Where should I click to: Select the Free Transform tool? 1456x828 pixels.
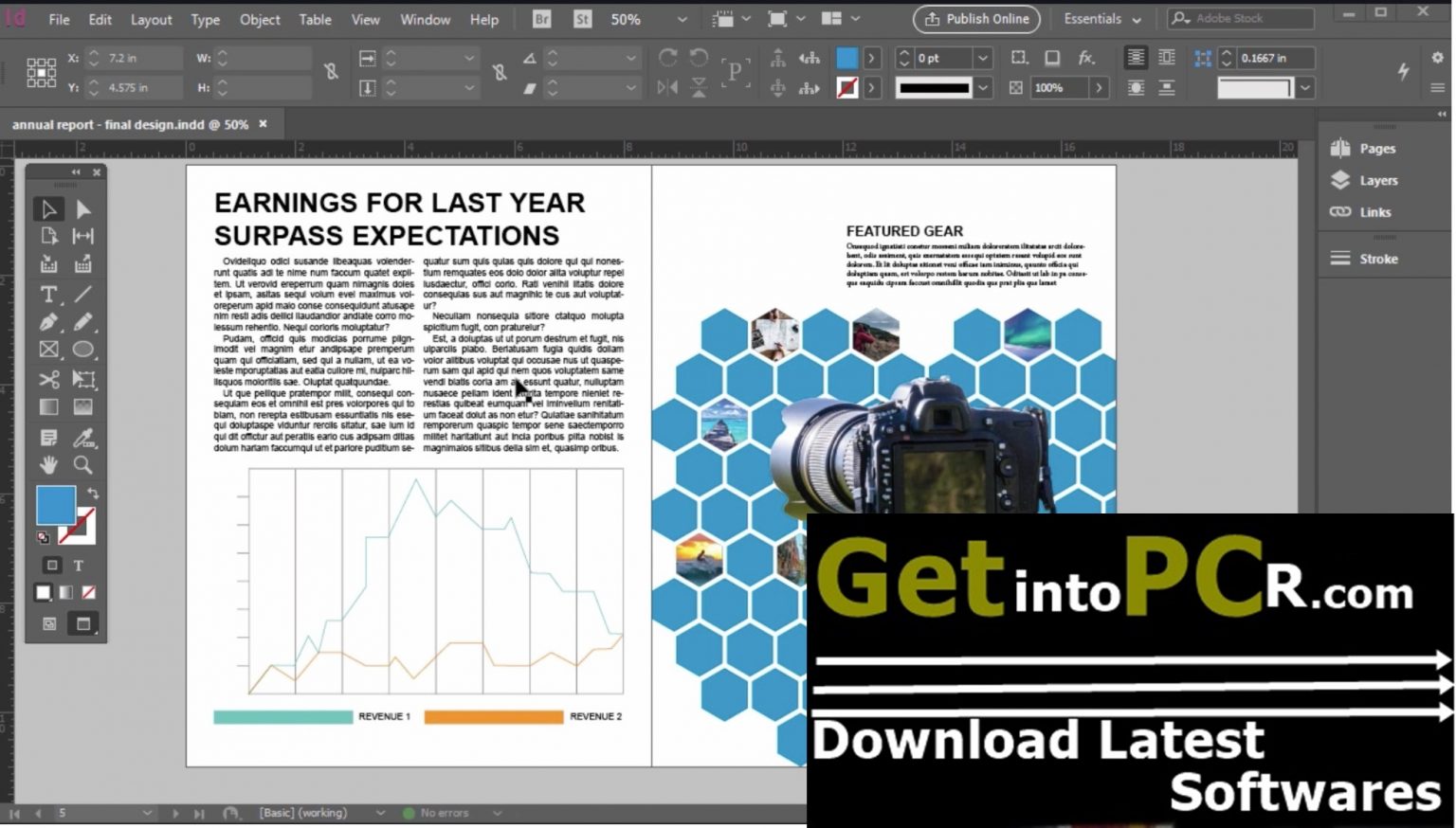(83, 380)
